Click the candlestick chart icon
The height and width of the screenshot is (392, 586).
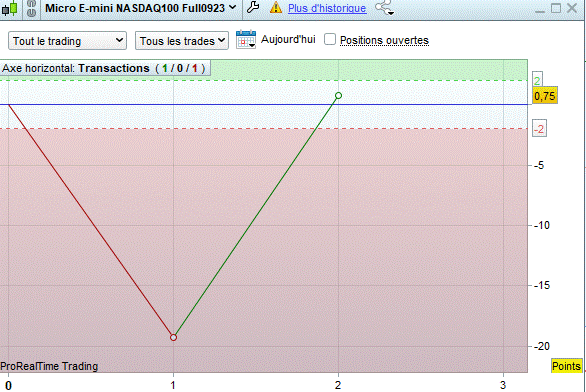pyautogui.click(x=10, y=8)
